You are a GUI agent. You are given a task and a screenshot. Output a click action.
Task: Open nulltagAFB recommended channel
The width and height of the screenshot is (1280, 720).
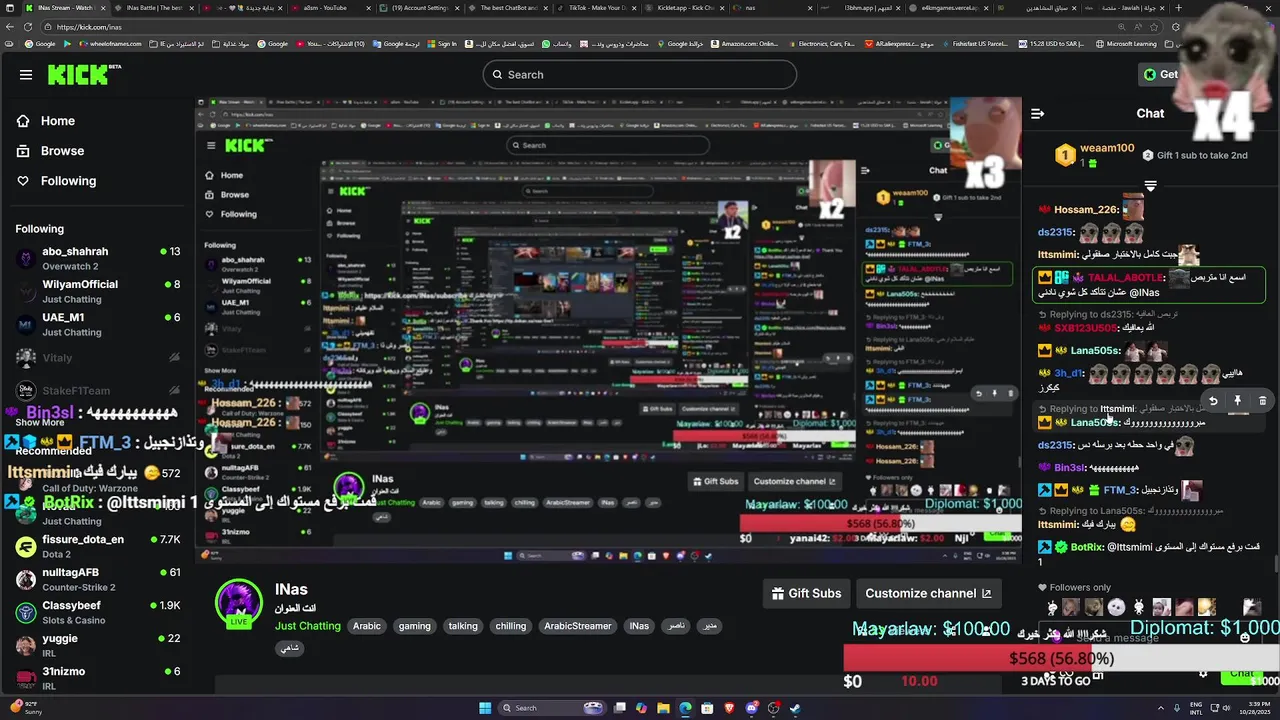pyautogui.click(x=97, y=579)
